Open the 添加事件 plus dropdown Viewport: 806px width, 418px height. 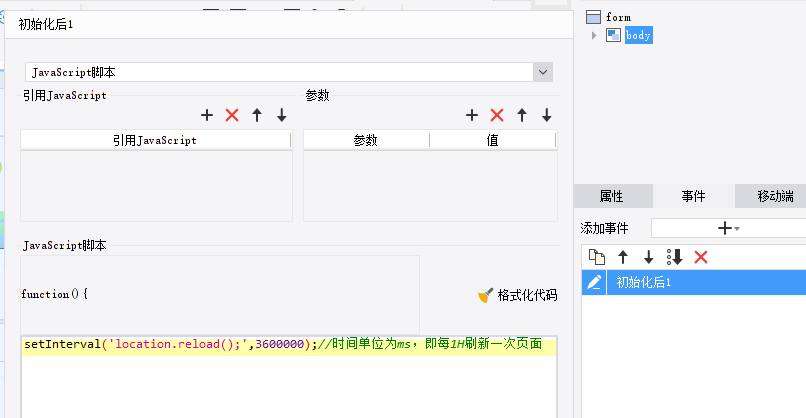[x=728, y=228]
